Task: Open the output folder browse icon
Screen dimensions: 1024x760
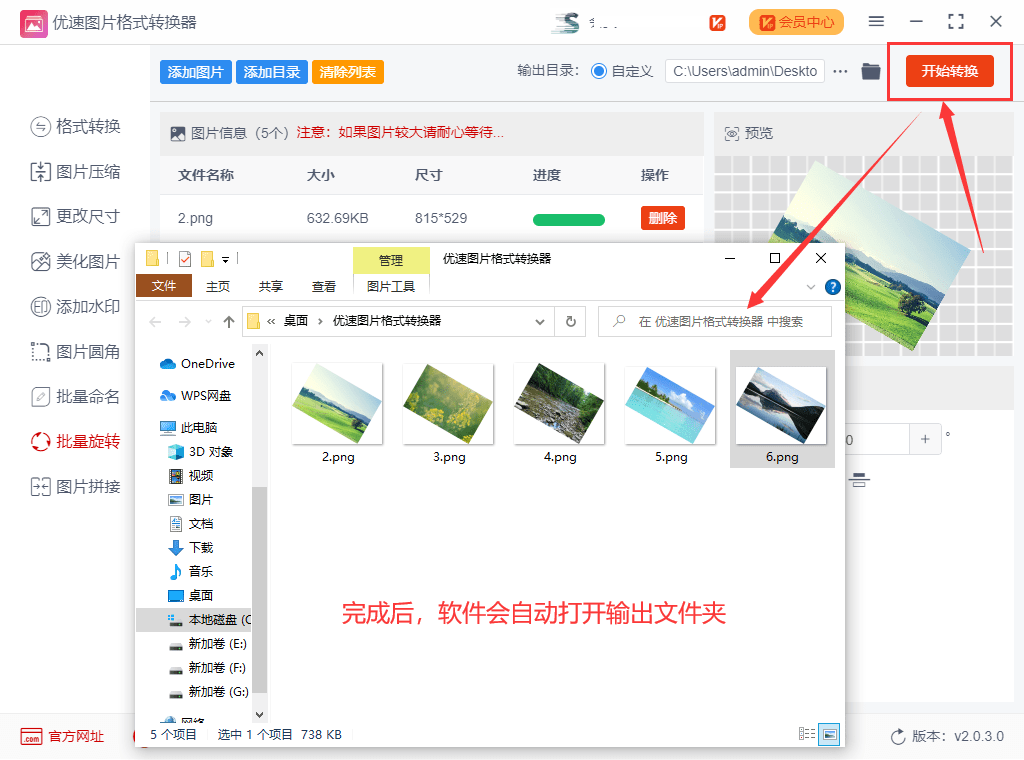Action: [x=871, y=71]
